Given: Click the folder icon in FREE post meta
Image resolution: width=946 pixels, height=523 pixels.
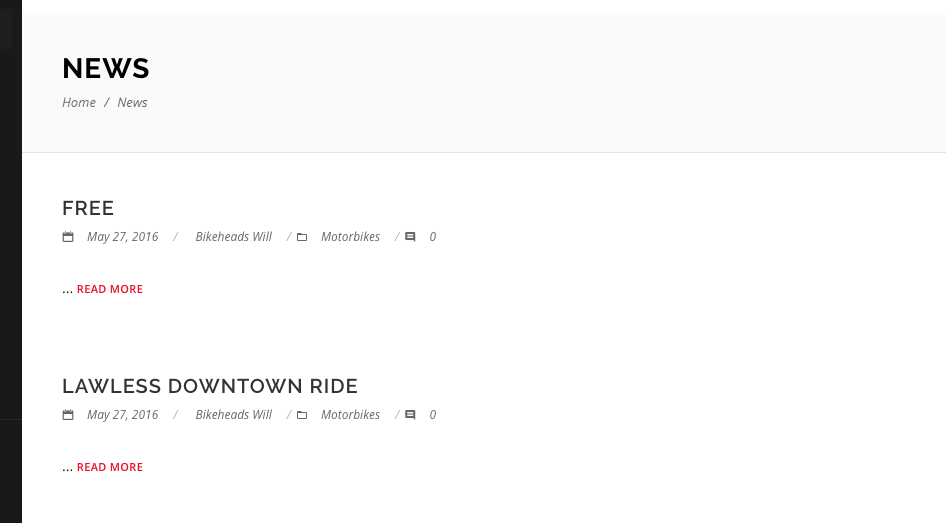Looking at the screenshot, I should coord(302,237).
